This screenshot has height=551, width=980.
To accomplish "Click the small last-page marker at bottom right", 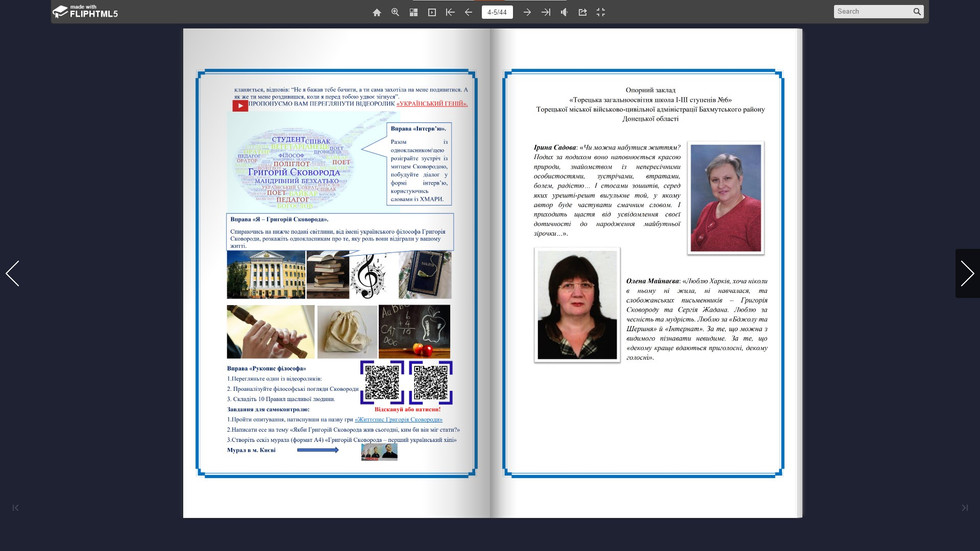I will (x=964, y=508).
